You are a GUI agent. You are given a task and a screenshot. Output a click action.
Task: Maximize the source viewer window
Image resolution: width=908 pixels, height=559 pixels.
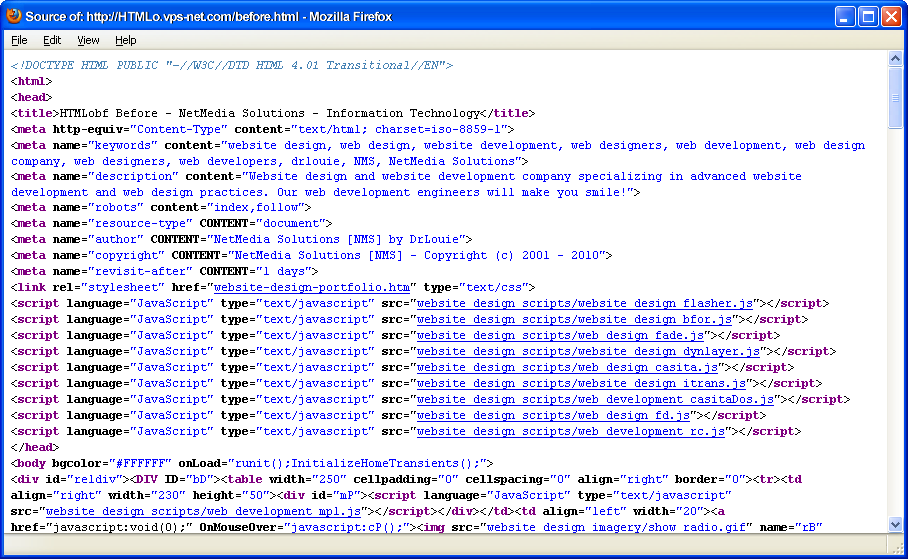(x=867, y=16)
